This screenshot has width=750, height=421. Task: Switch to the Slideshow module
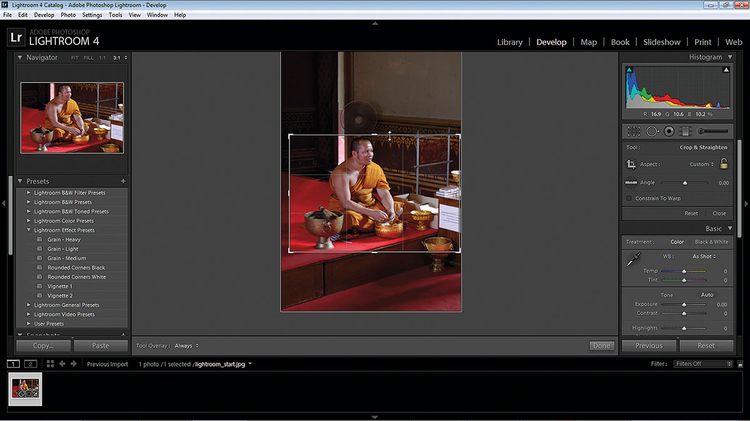coord(662,42)
